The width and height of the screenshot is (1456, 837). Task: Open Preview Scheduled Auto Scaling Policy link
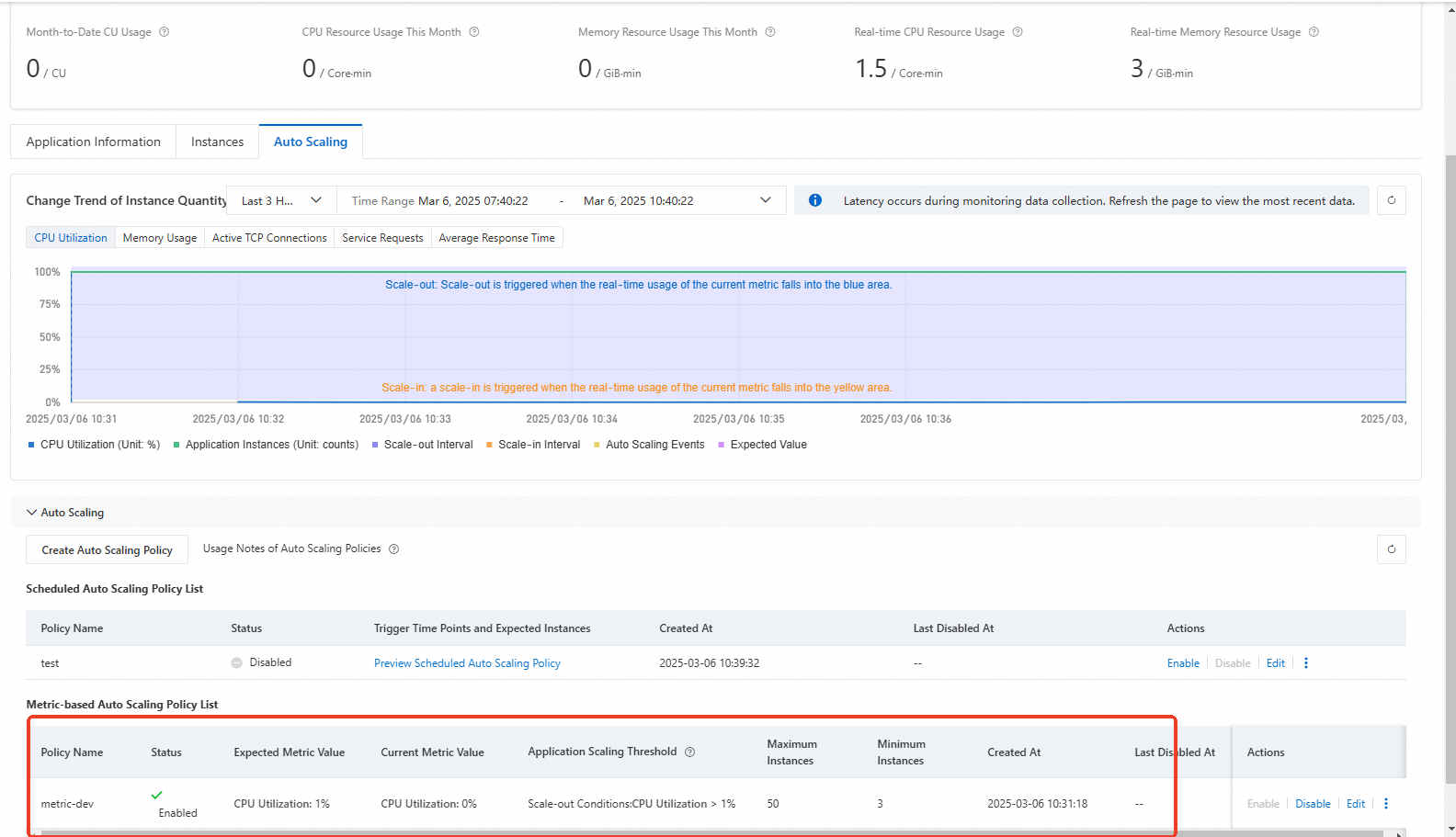tap(467, 663)
